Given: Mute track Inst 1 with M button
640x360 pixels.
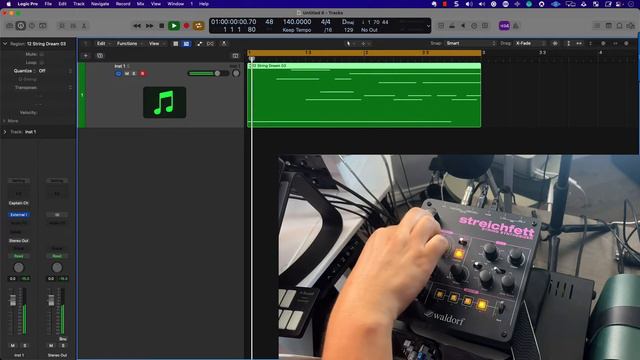Looking at the screenshot, I should tap(127, 73).
